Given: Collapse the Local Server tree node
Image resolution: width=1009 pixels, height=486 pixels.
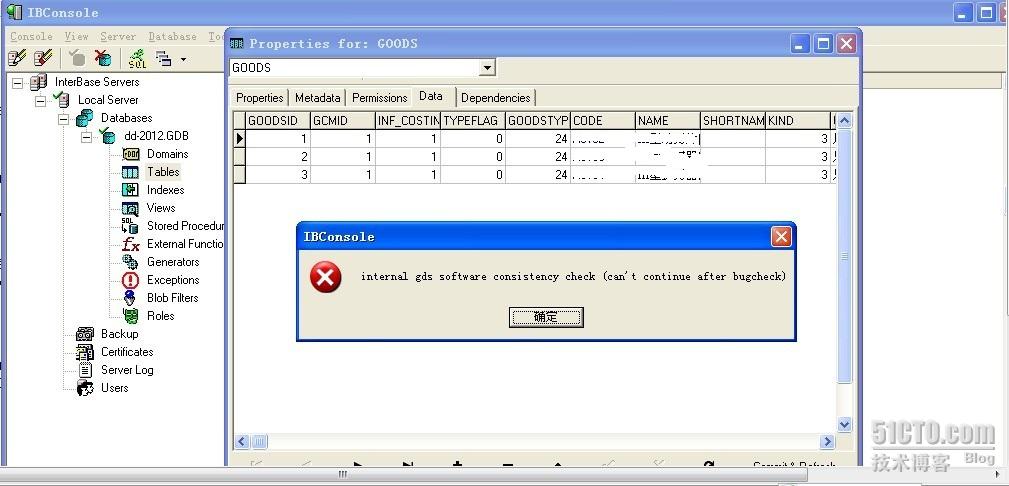Looking at the screenshot, I should tap(41, 100).
